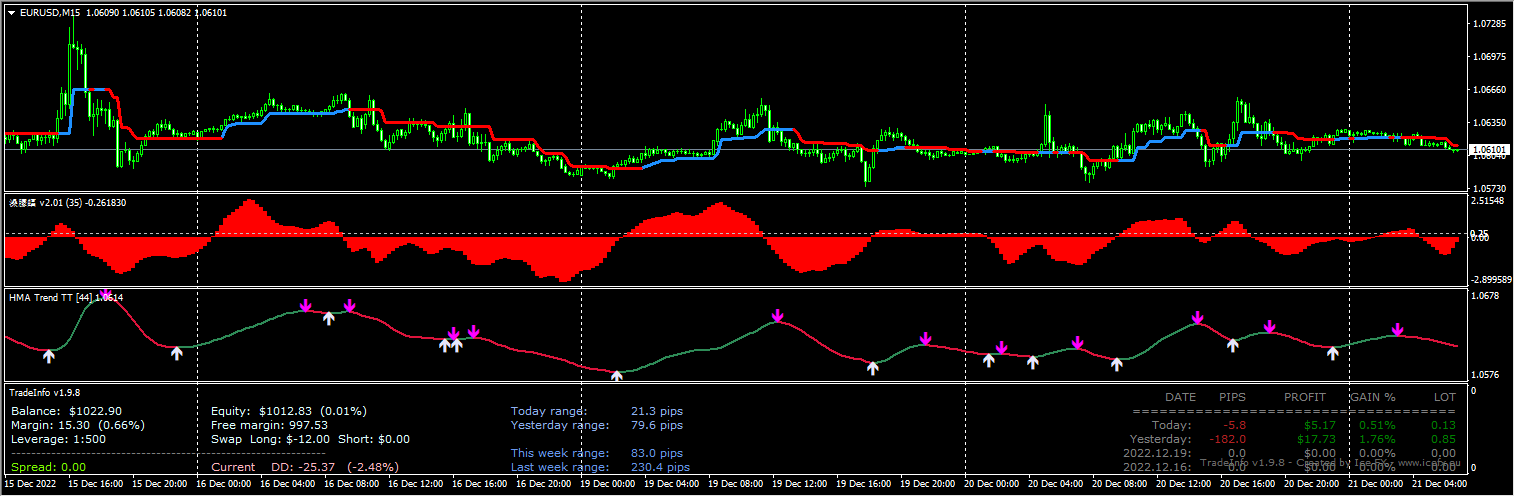The width and height of the screenshot is (1515, 497).
Task: Click the EURUSD,M15 chart title text
Action: pyautogui.click(x=51, y=13)
